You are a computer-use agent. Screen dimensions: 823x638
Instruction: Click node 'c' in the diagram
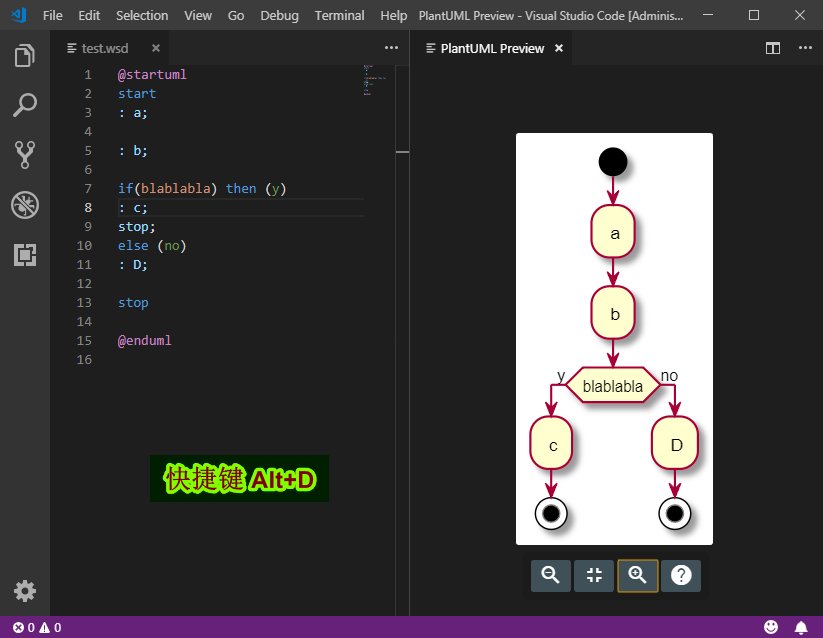(x=551, y=444)
